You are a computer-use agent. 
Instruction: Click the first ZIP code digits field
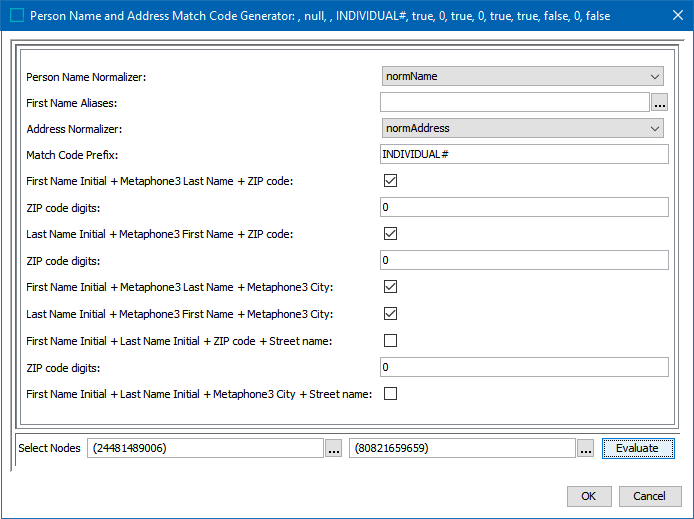pyautogui.click(x=523, y=207)
